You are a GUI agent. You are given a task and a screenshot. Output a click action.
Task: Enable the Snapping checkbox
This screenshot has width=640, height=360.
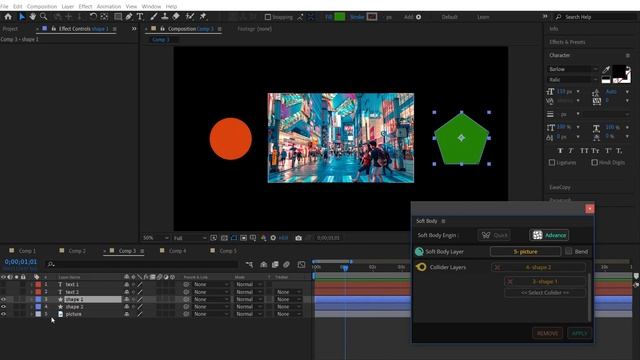(268, 17)
